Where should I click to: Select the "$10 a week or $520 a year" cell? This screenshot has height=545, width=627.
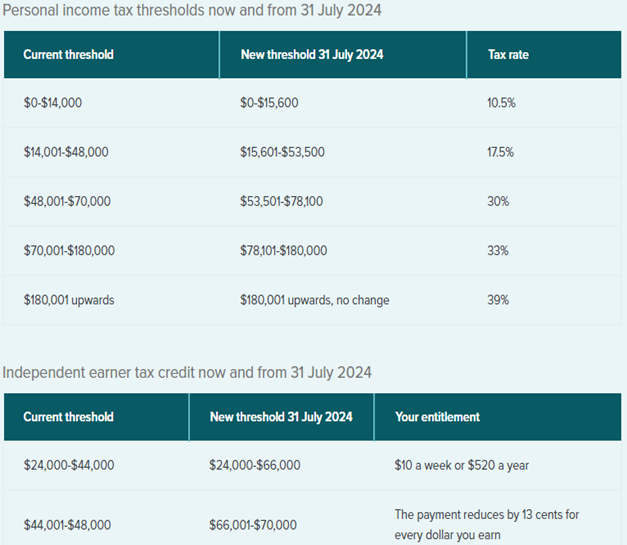[x=462, y=465]
